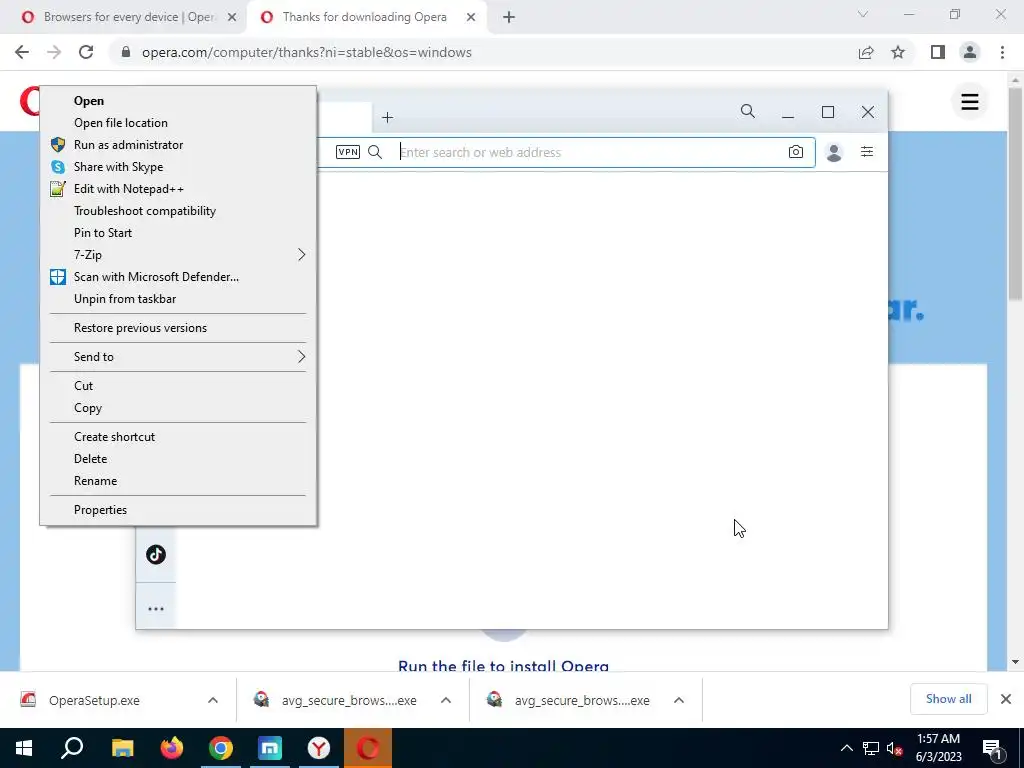
Task: Bookmark this page with the star icon
Action: click(898, 52)
